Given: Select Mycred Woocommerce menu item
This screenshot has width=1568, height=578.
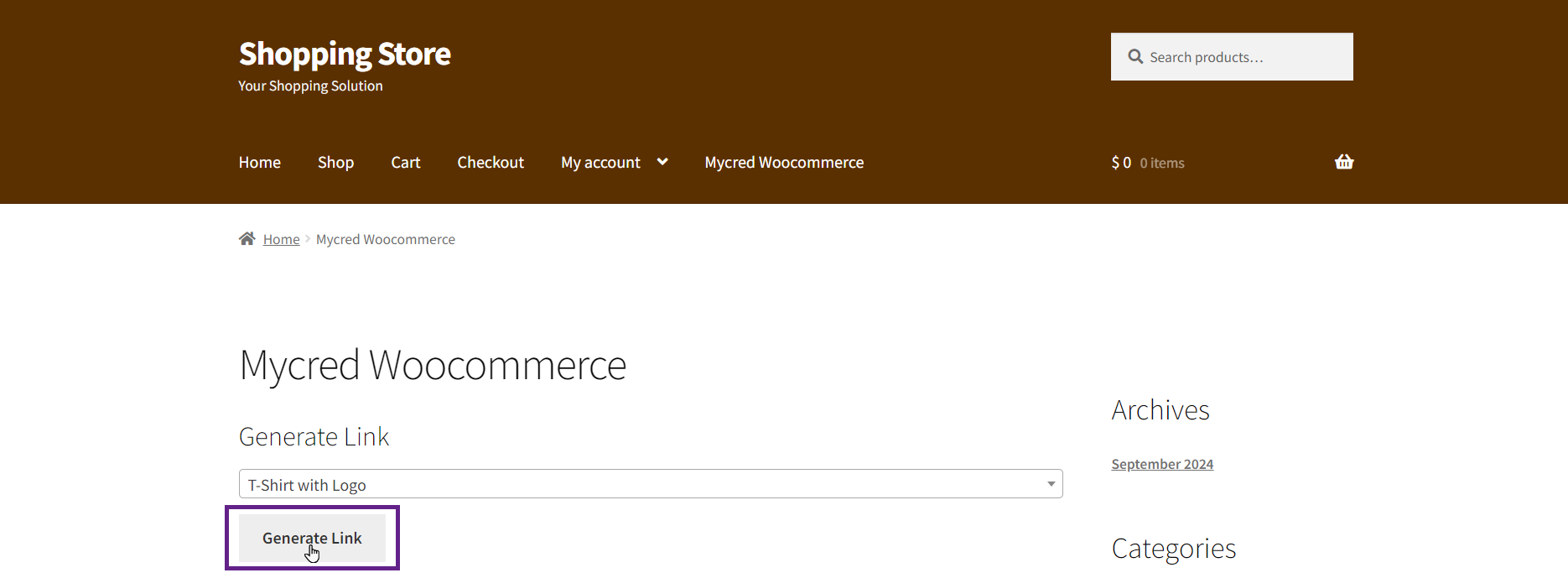Looking at the screenshot, I should pyautogui.click(x=784, y=163).
